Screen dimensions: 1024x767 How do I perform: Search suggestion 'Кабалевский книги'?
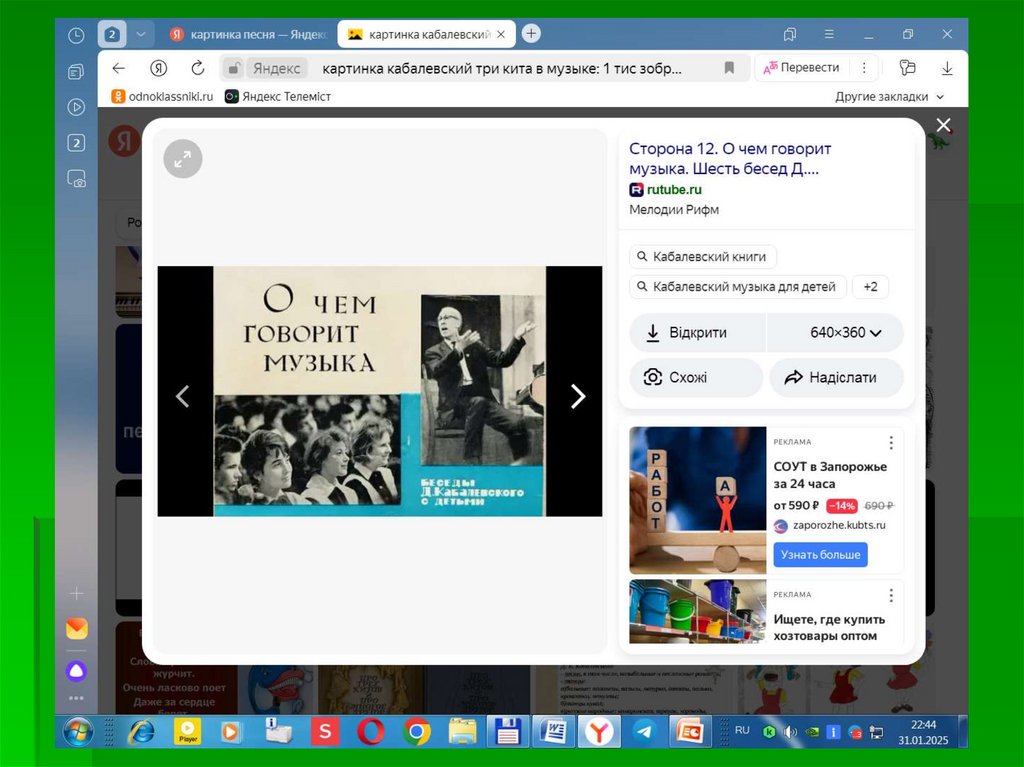703,257
